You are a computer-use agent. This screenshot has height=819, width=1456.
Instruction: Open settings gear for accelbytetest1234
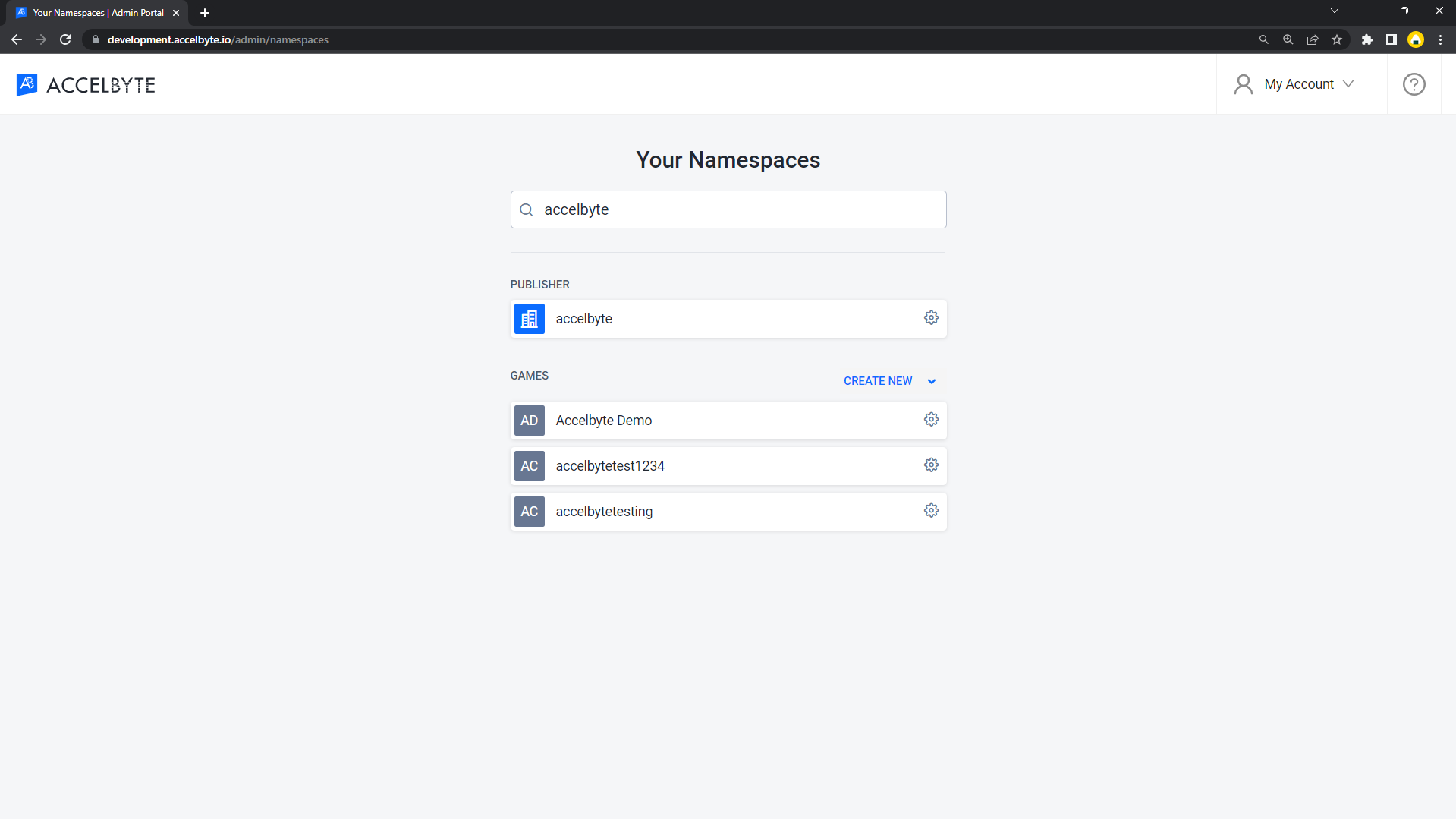point(931,465)
